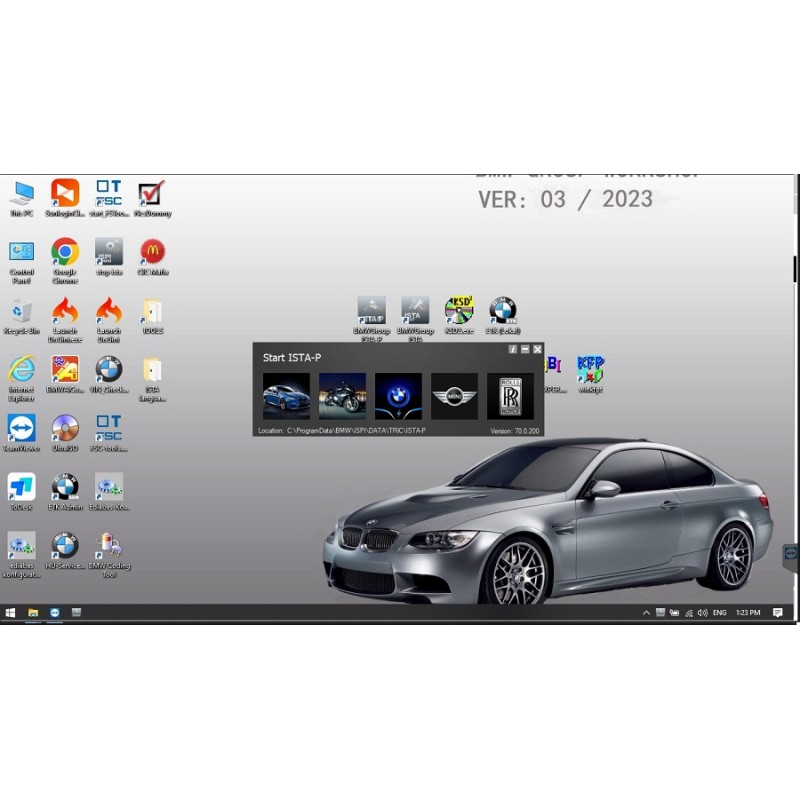
Task: Open the ediabas konfigurator shortcut
Action: (20, 546)
